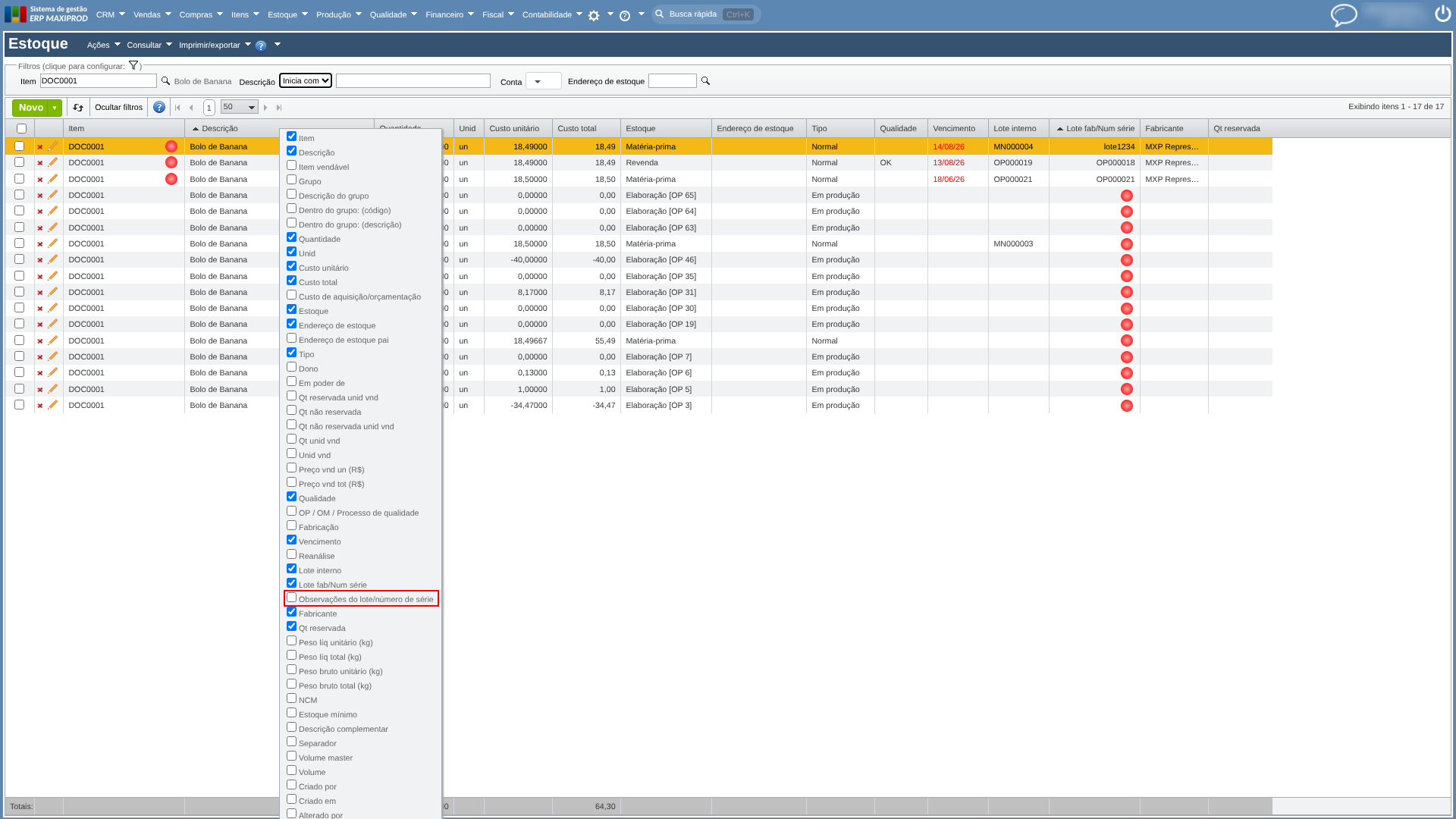The width and height of the screenshot is (1456, 819).
Task: Click the filter funnel configuration icon
Action: point(133,65)
